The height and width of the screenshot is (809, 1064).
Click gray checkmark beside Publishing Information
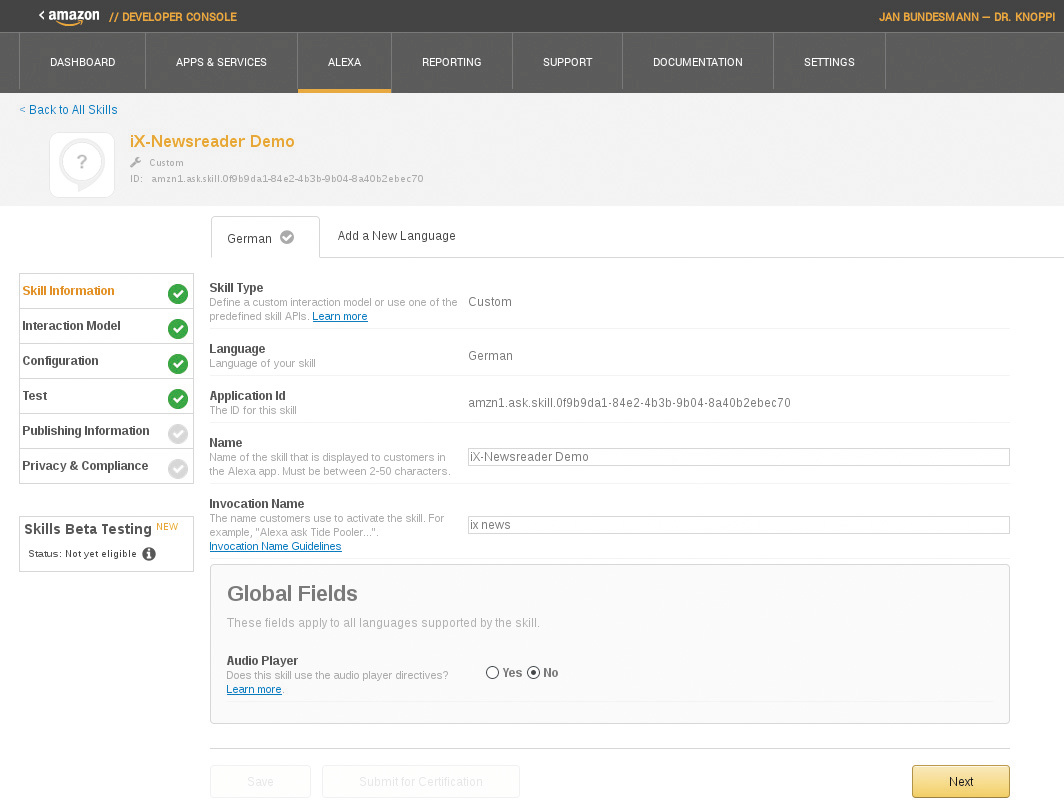pos(178,433)
